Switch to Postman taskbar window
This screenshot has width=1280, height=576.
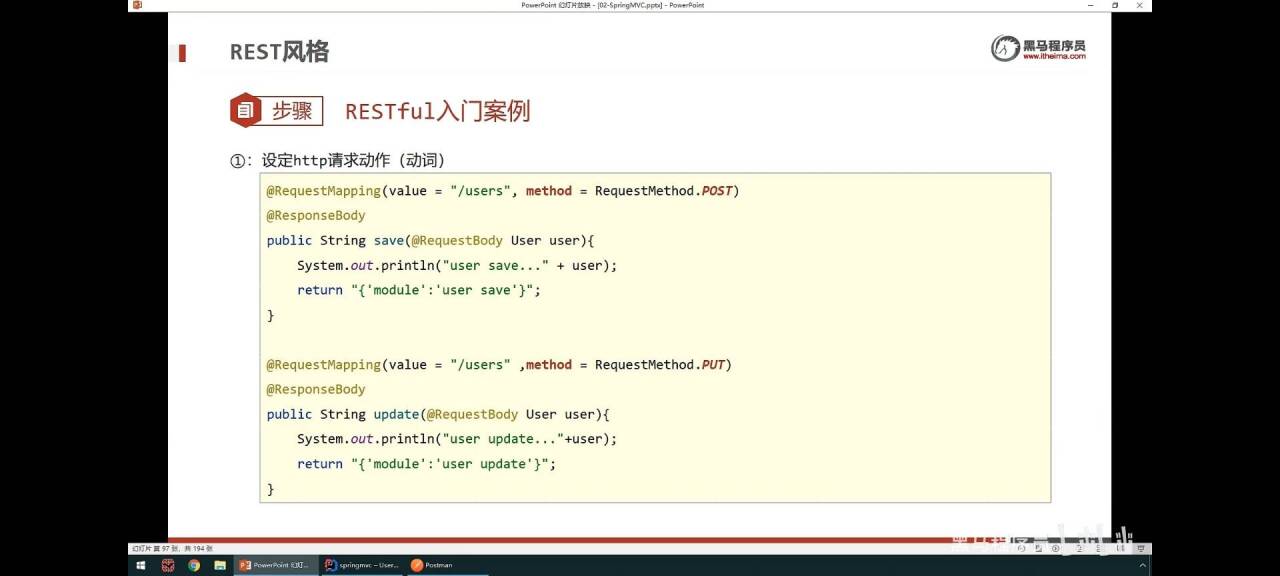pyautogui.click(x=447, y=565)
